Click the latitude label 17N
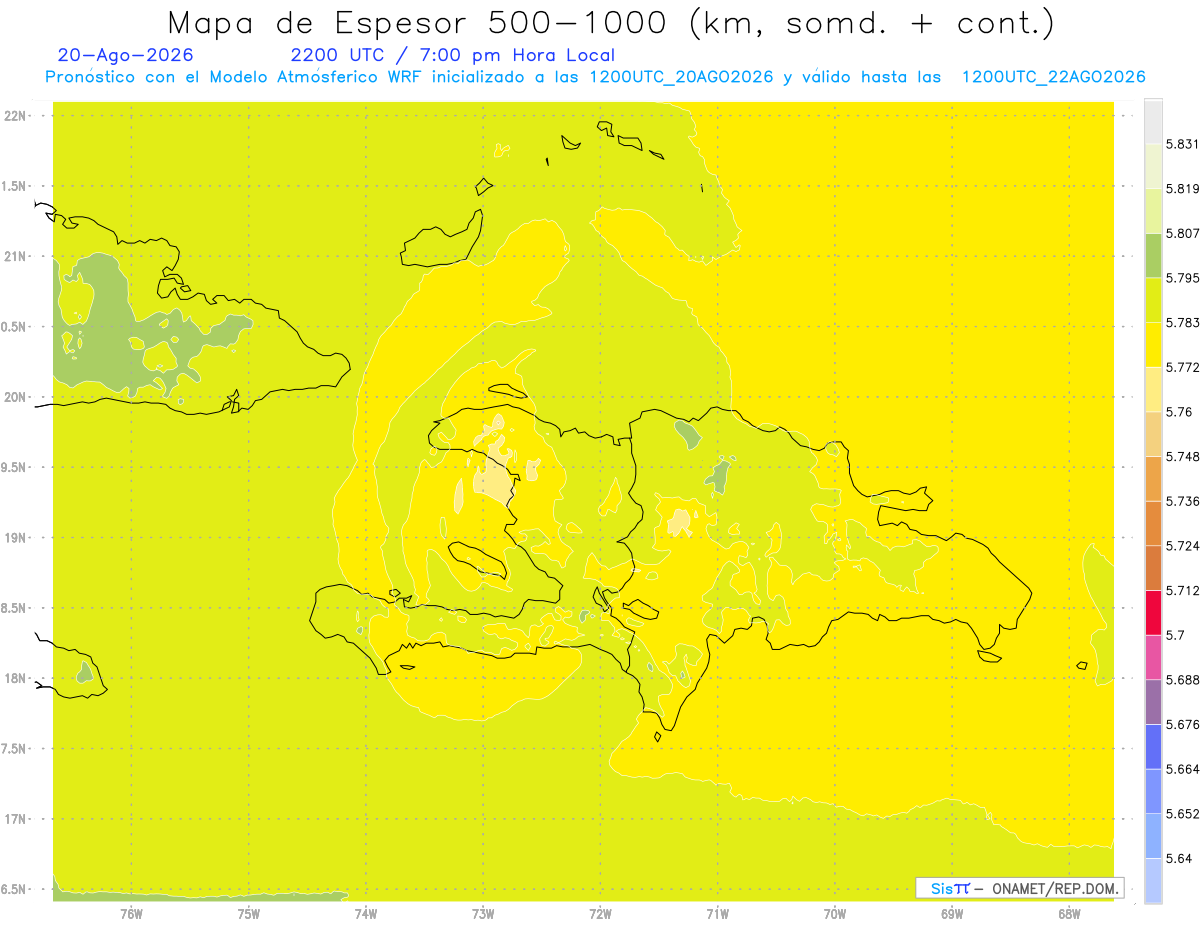Viewport: 1200px width, 927px height. (x=15, y=819)
